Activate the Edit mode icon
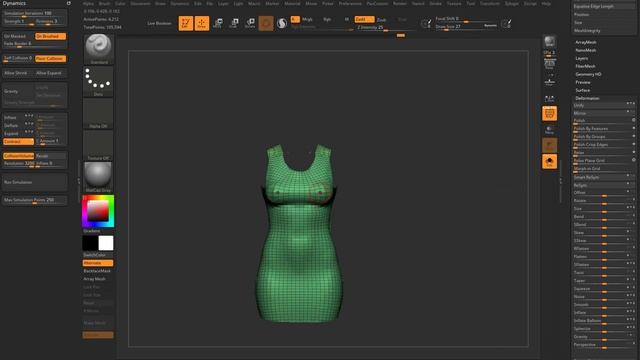The height and width of the screenshot is (360, 640). tap(186, 23)
